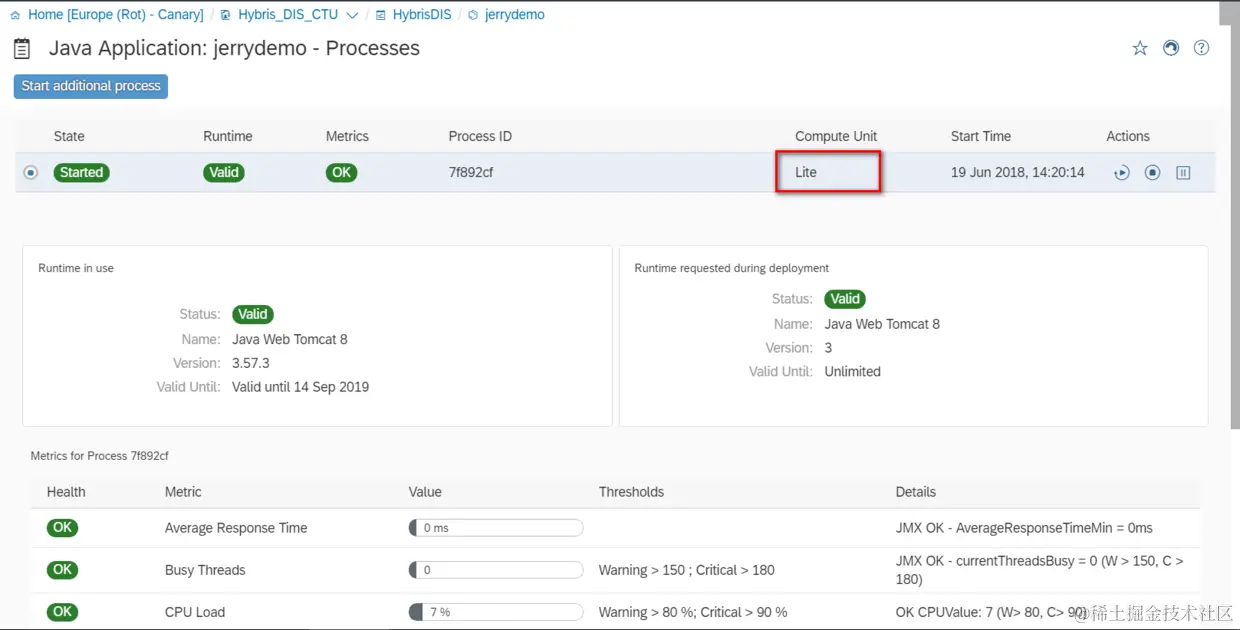This screenshot has width=1240, height=630.
Task: Click the Busy Threads metric name
Action: [x=205, y=570]
